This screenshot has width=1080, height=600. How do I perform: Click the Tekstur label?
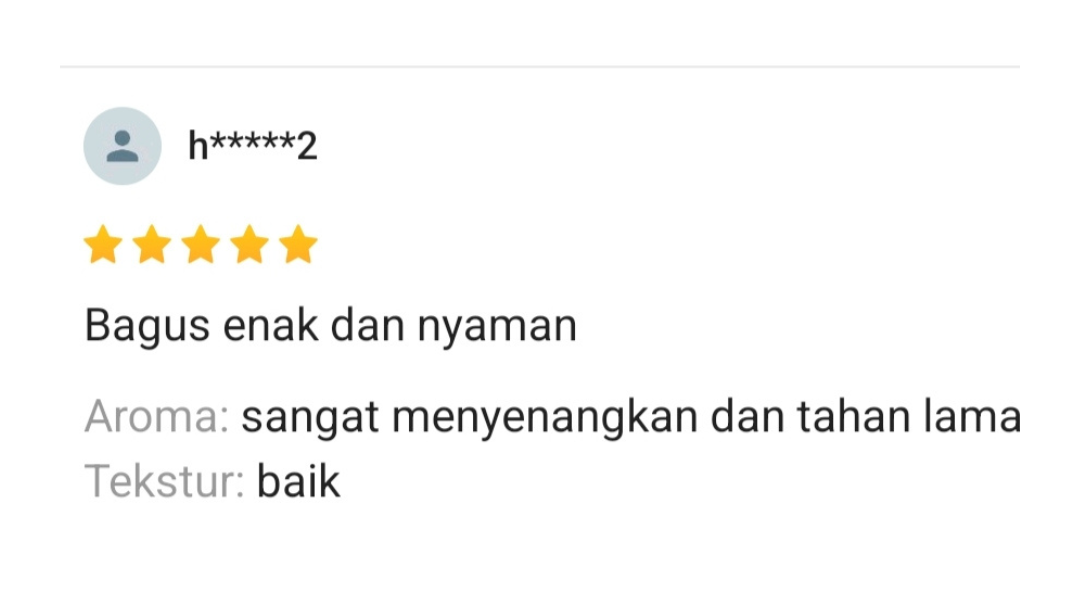[164, 481]
